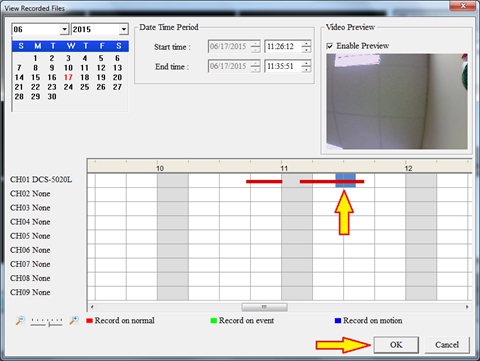Click the End time field 11:35:51
The width and height of the screenshot is (480, 361).
point(283,66)
